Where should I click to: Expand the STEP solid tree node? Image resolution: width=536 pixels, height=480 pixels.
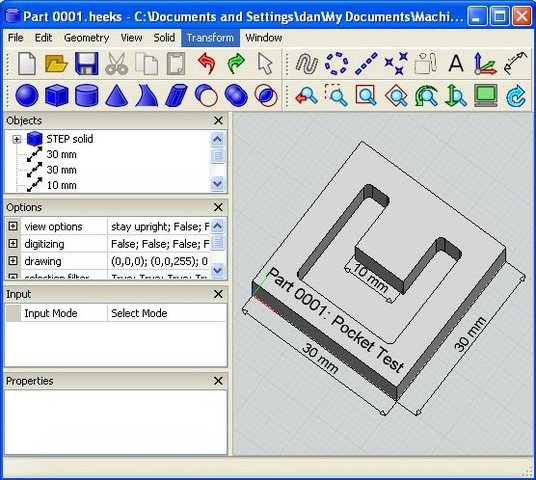click(x=16, y=139)
